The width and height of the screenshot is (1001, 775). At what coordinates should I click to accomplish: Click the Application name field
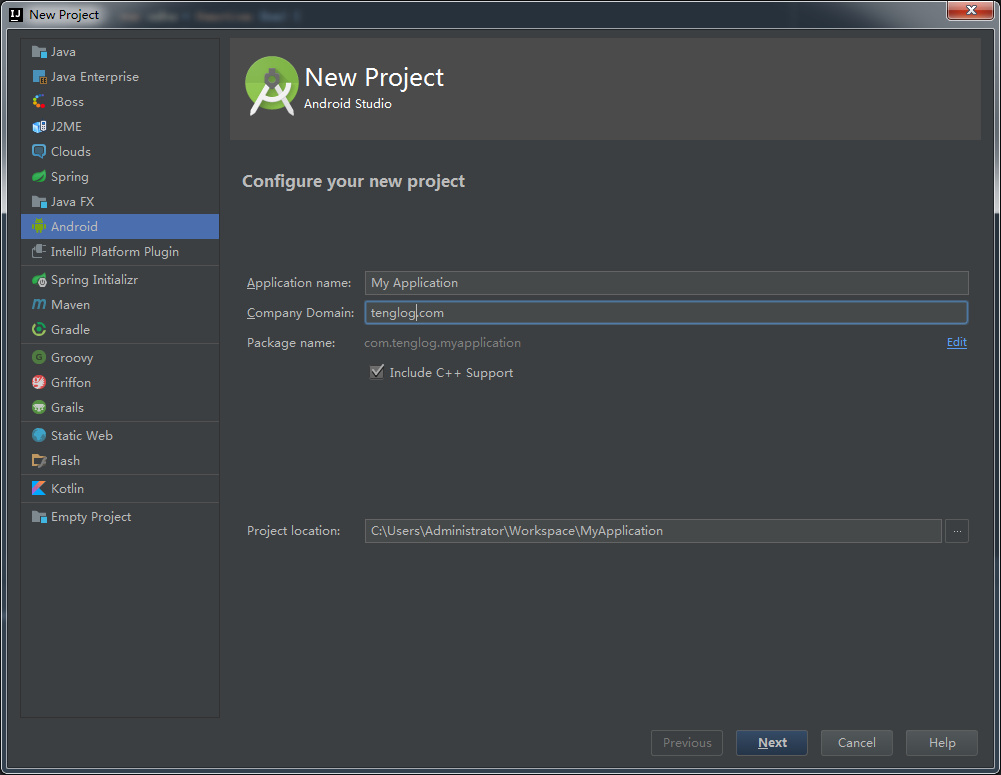tap(666, 283)
